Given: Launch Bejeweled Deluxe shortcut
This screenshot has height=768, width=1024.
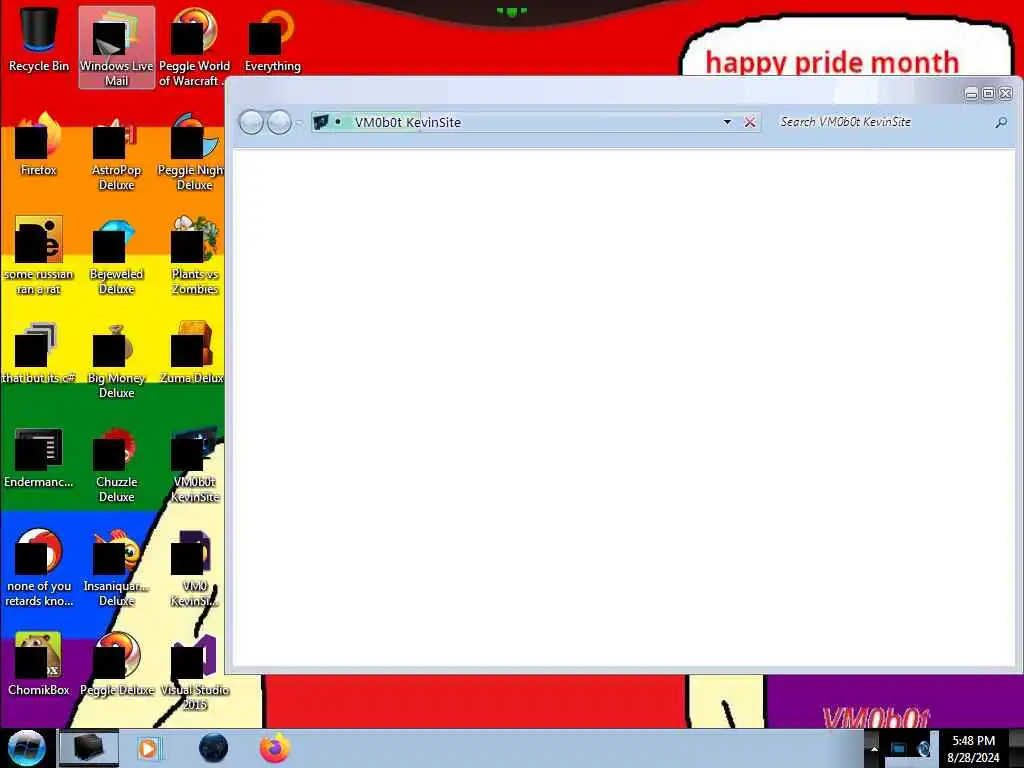Looking at the screenshot, I should click(116, 255).
